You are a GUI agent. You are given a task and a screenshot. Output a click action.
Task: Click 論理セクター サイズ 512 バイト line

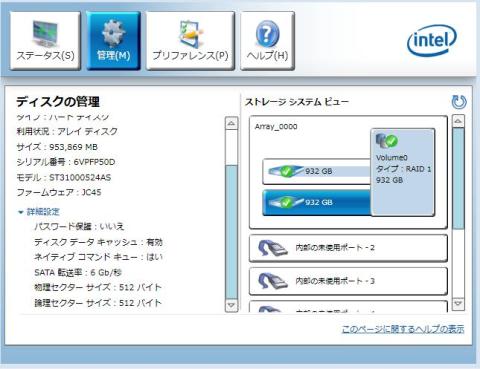pos(98,303)
